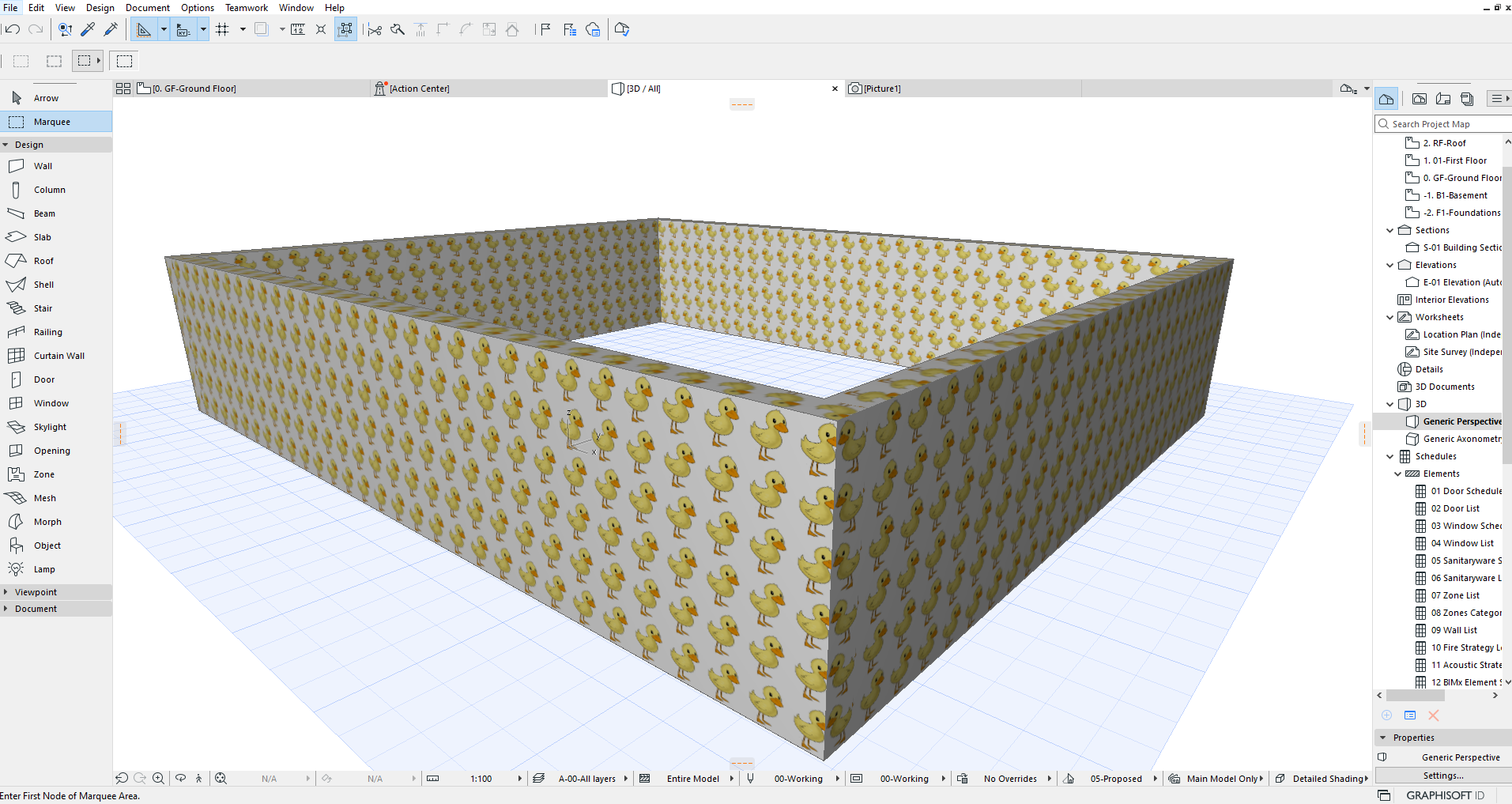Screen dimensions: 1512x804
Task: Open the Teamwork menu
Action: pyautogui.click(x=247, y=7)
